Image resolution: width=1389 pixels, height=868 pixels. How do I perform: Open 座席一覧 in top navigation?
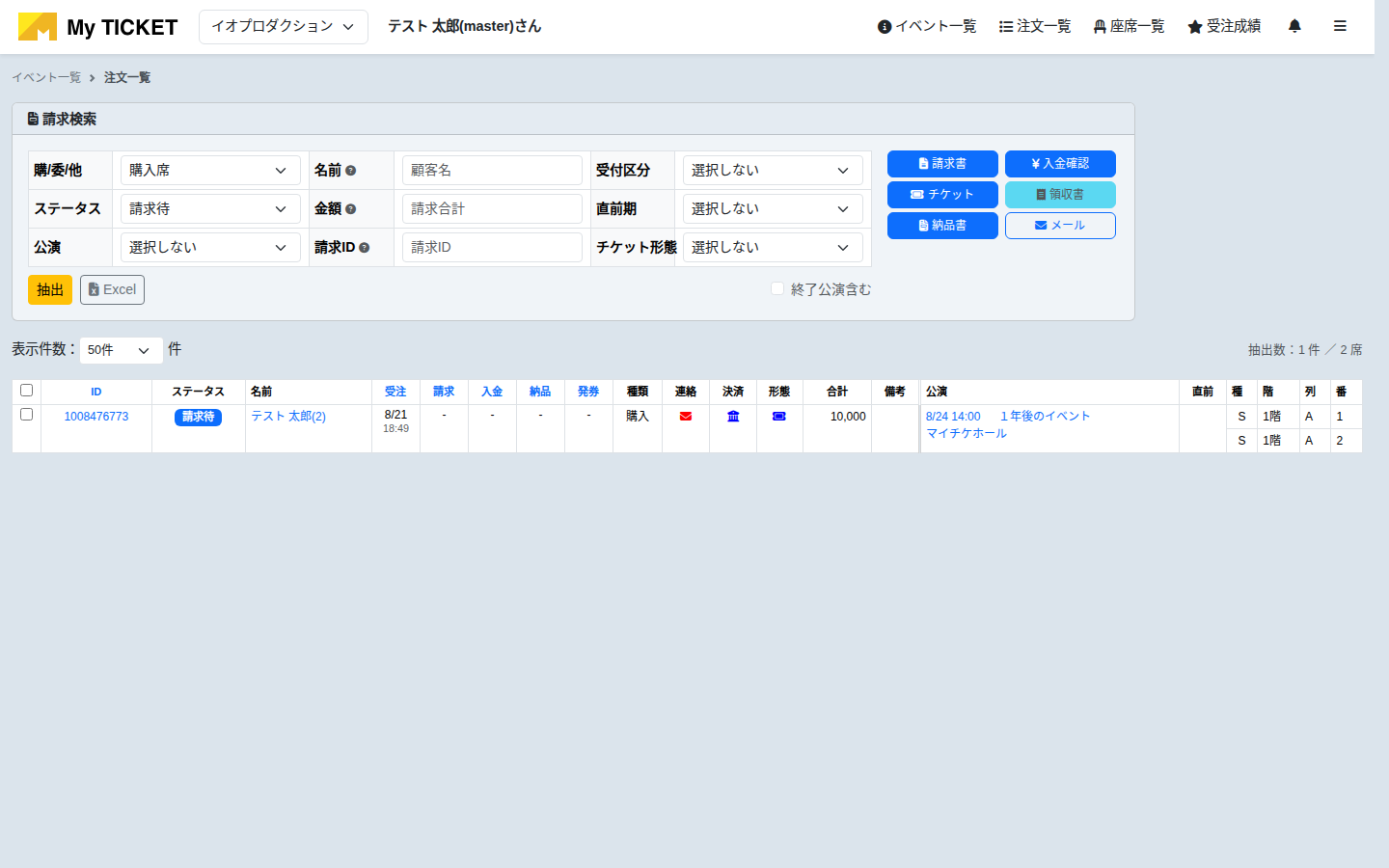pyautogui.click(x=1129, y=26)
